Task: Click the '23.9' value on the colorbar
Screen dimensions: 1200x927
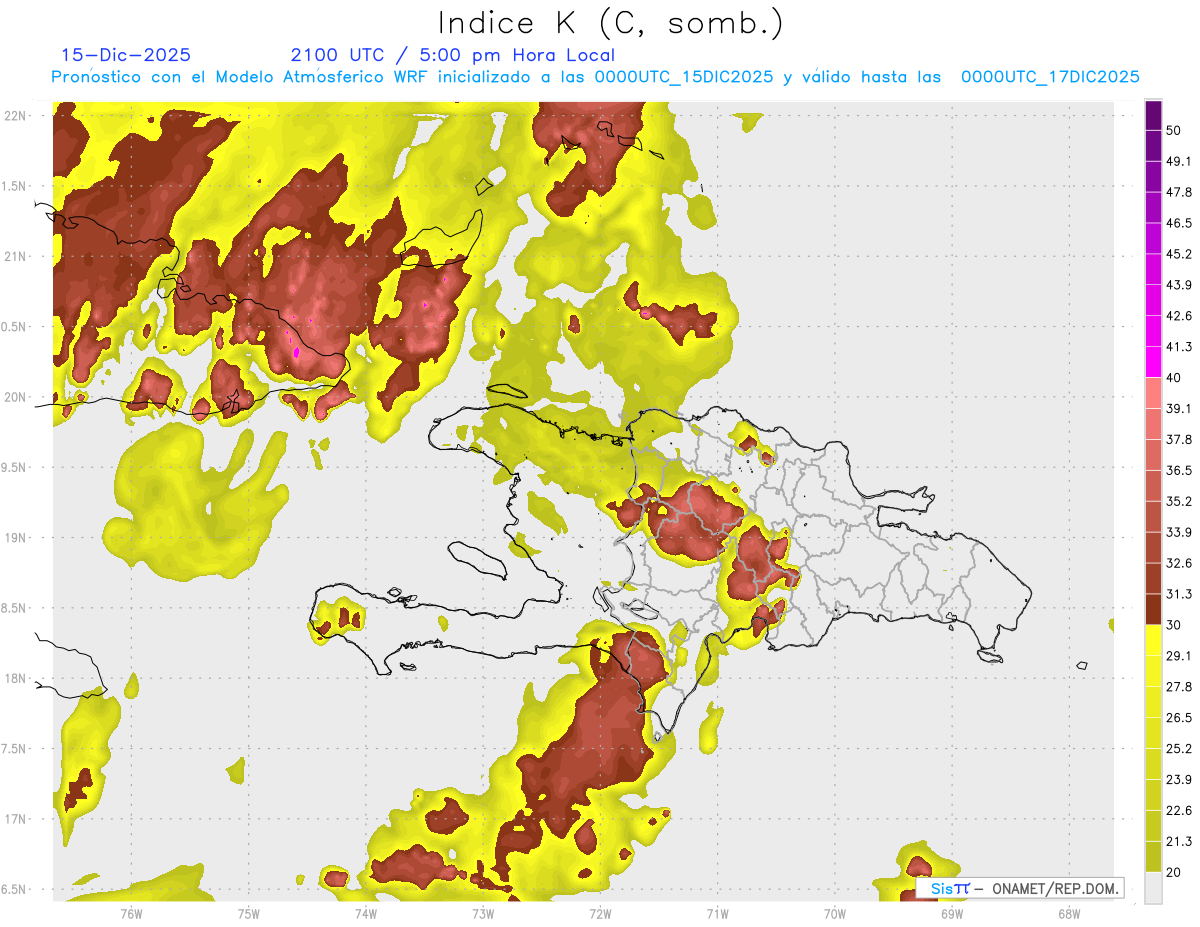Action: pyautogui.click(x=1180, y=780)
